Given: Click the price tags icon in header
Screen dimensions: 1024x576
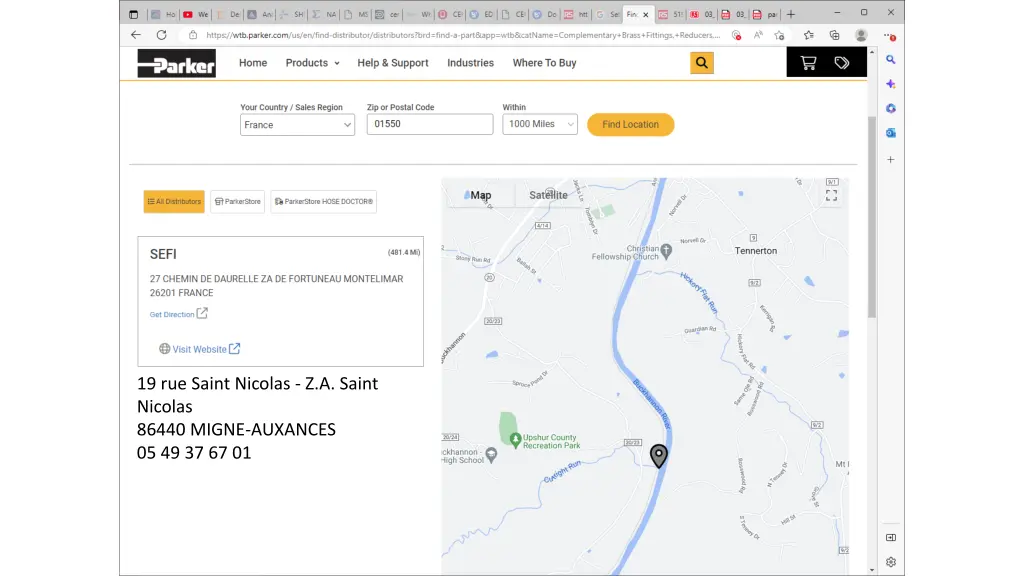Looking at the screenshot, I should (842, 63).
